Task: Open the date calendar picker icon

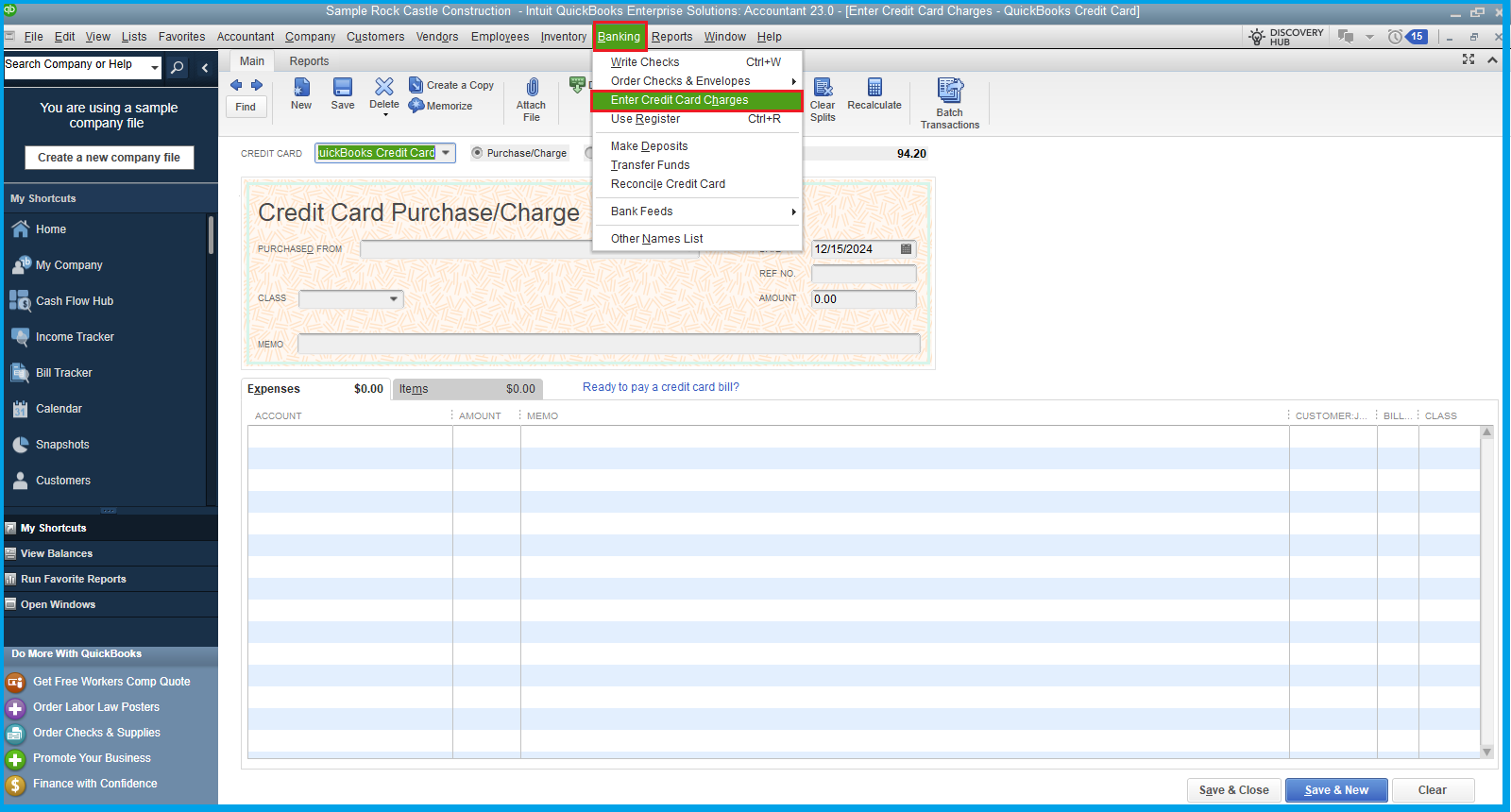Action: pos(906,249)
